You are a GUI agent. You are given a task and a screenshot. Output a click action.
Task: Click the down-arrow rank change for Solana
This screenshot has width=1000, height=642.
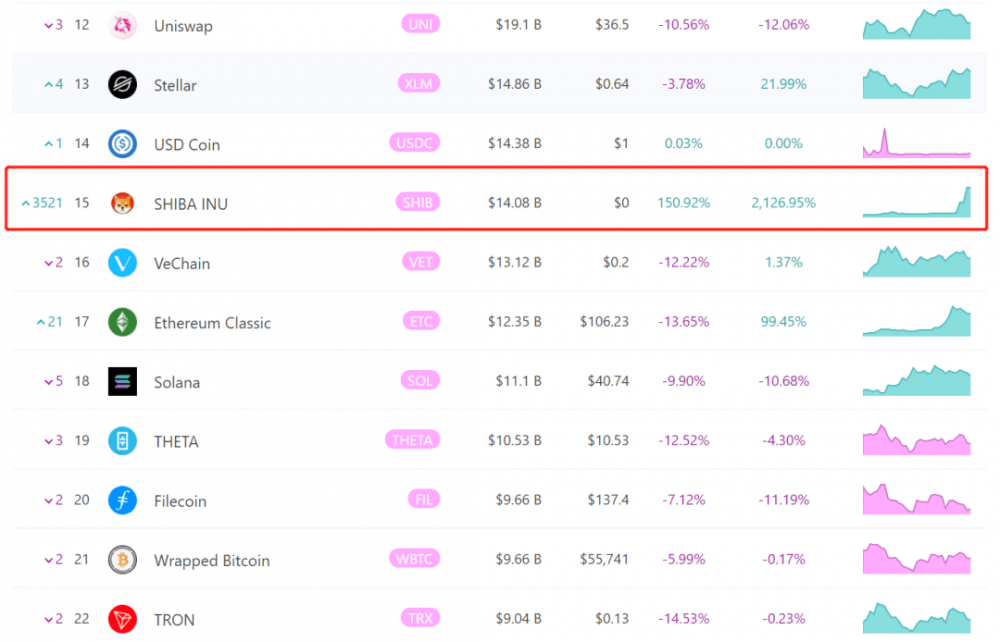[x=53, y=382]
